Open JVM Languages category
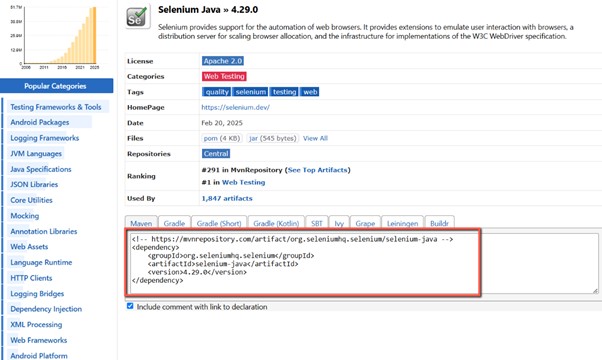Screen dimensions: 602x360 click(36, 154)
